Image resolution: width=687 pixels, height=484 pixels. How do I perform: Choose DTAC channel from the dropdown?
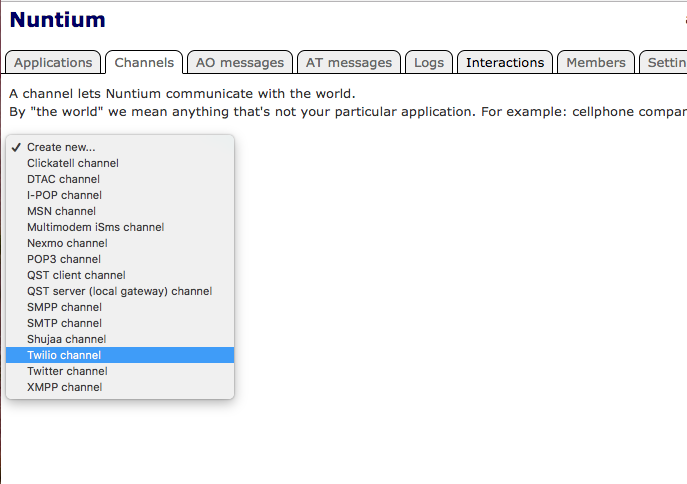coord(120,179)
